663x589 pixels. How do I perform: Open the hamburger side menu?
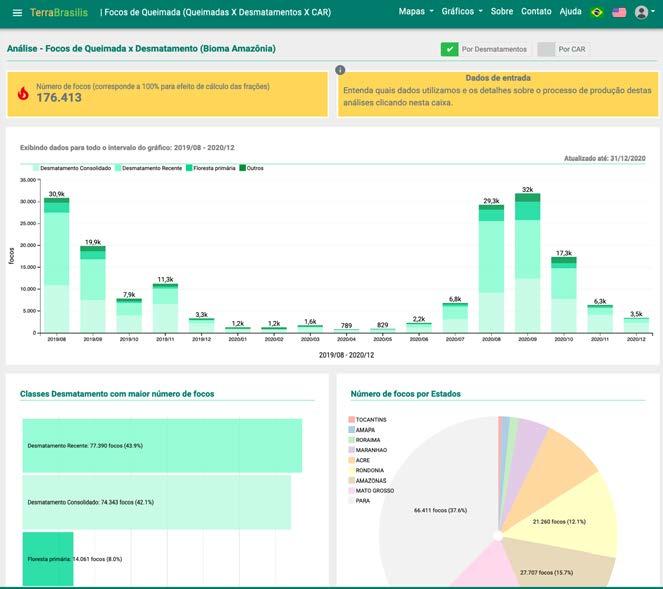17,13
